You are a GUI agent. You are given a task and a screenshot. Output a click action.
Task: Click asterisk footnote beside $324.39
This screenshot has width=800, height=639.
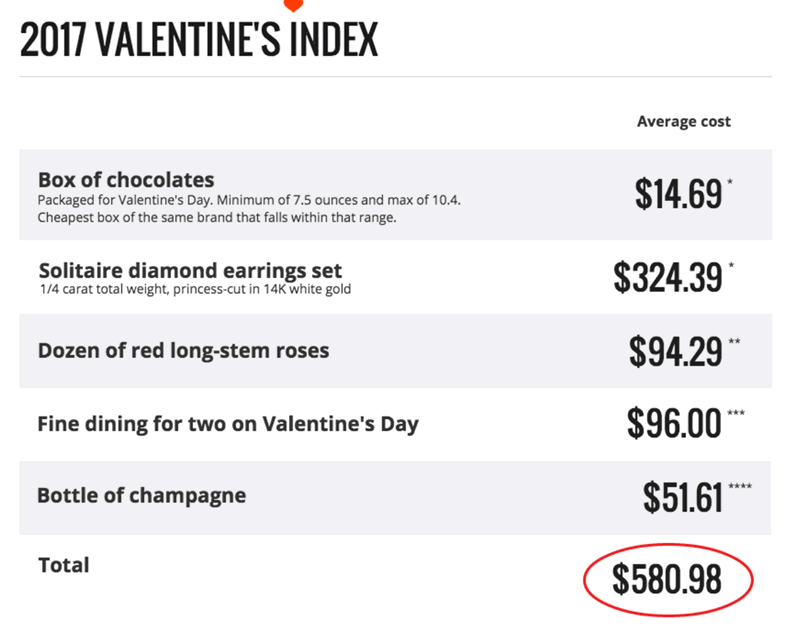[x=732, y=265]
